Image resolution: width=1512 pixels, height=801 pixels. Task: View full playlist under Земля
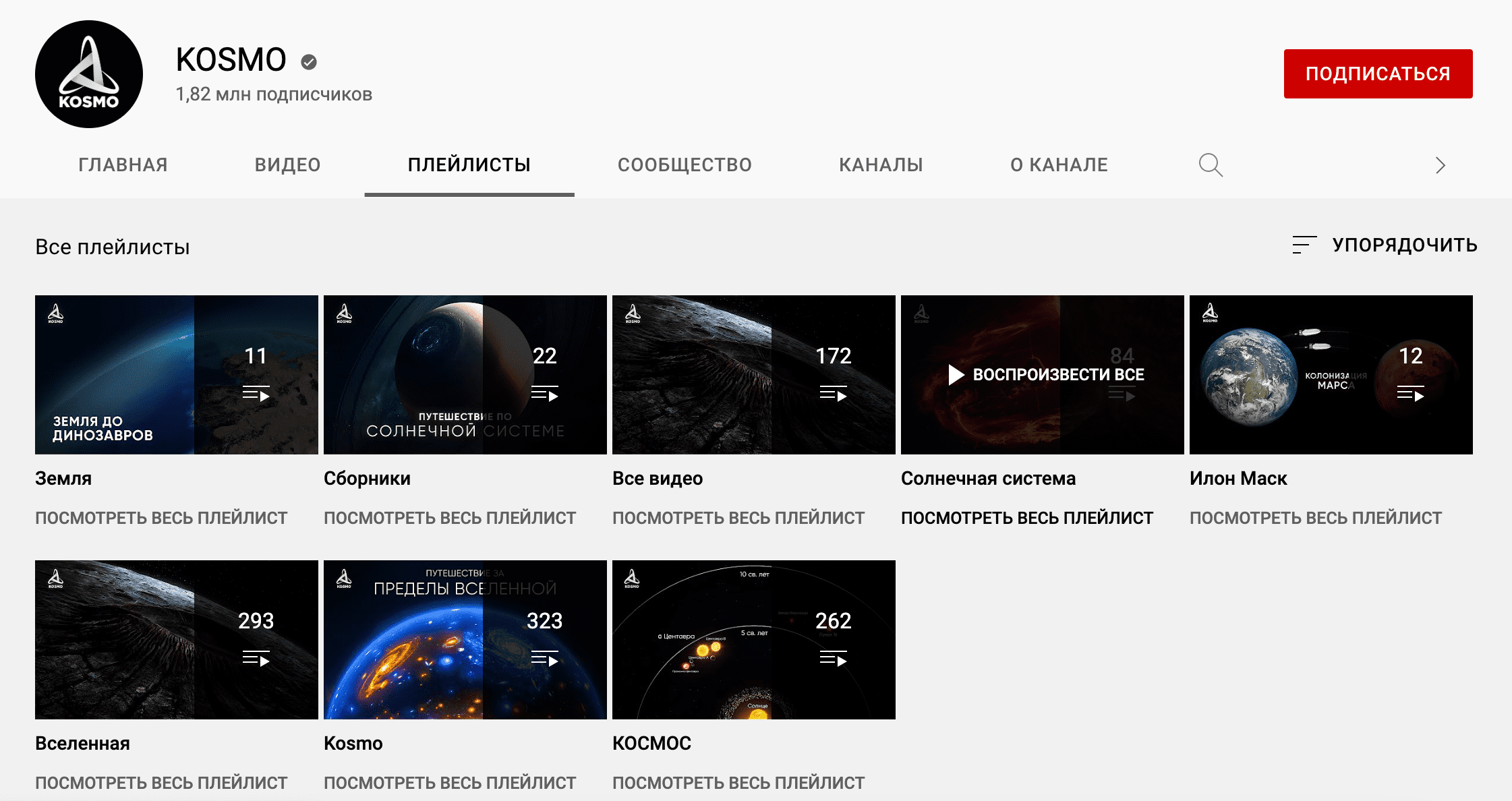161,518
